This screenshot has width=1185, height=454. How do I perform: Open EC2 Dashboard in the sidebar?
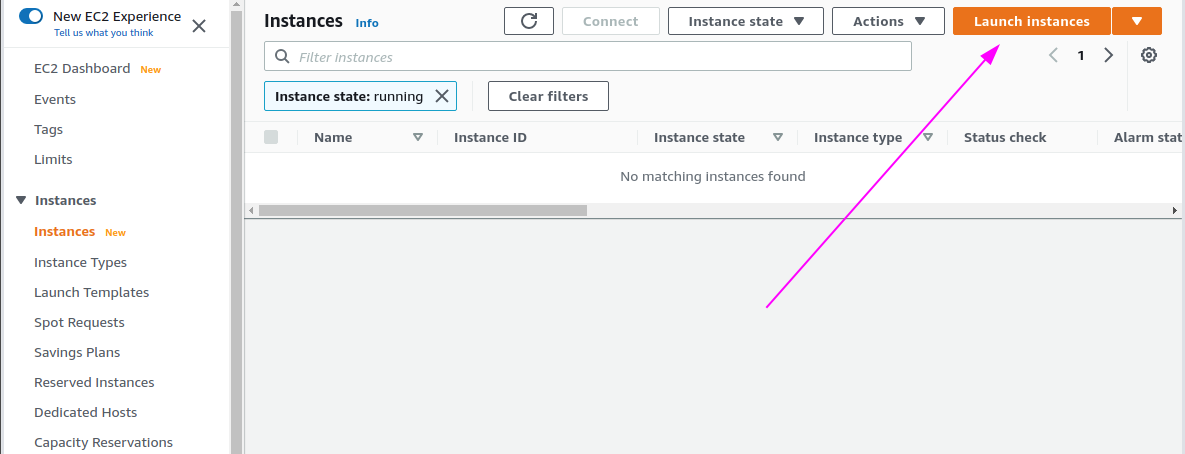click(82, 69)
